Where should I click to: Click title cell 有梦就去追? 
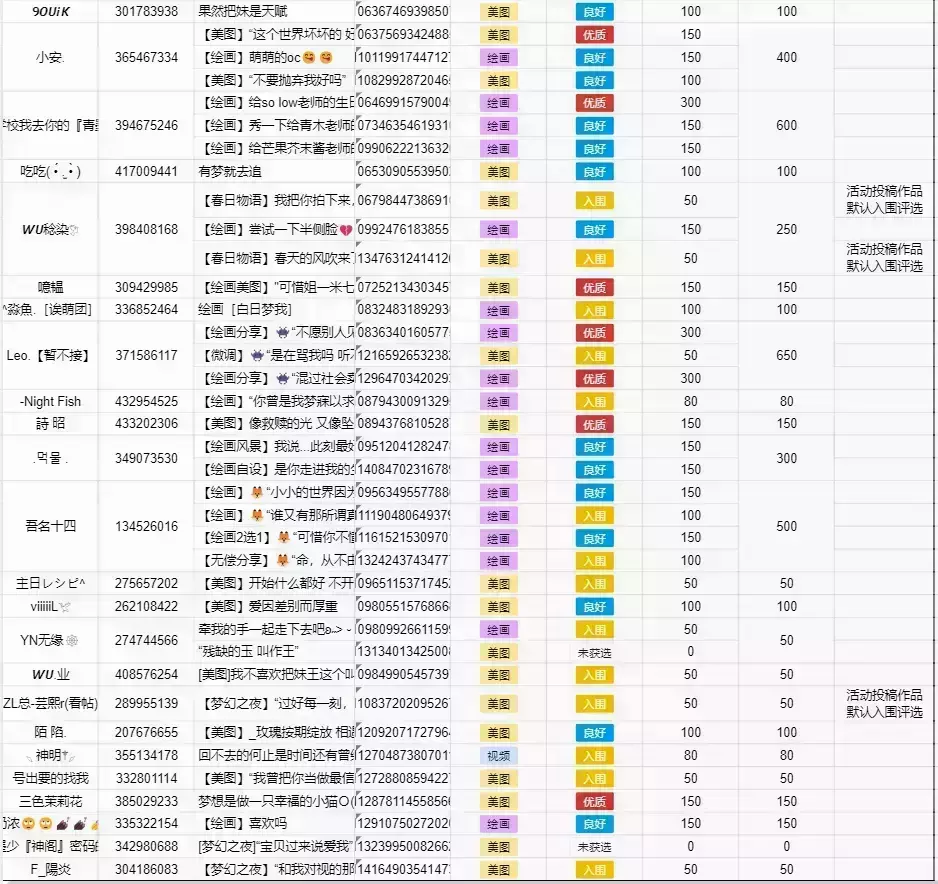click(x=230, y=172)
